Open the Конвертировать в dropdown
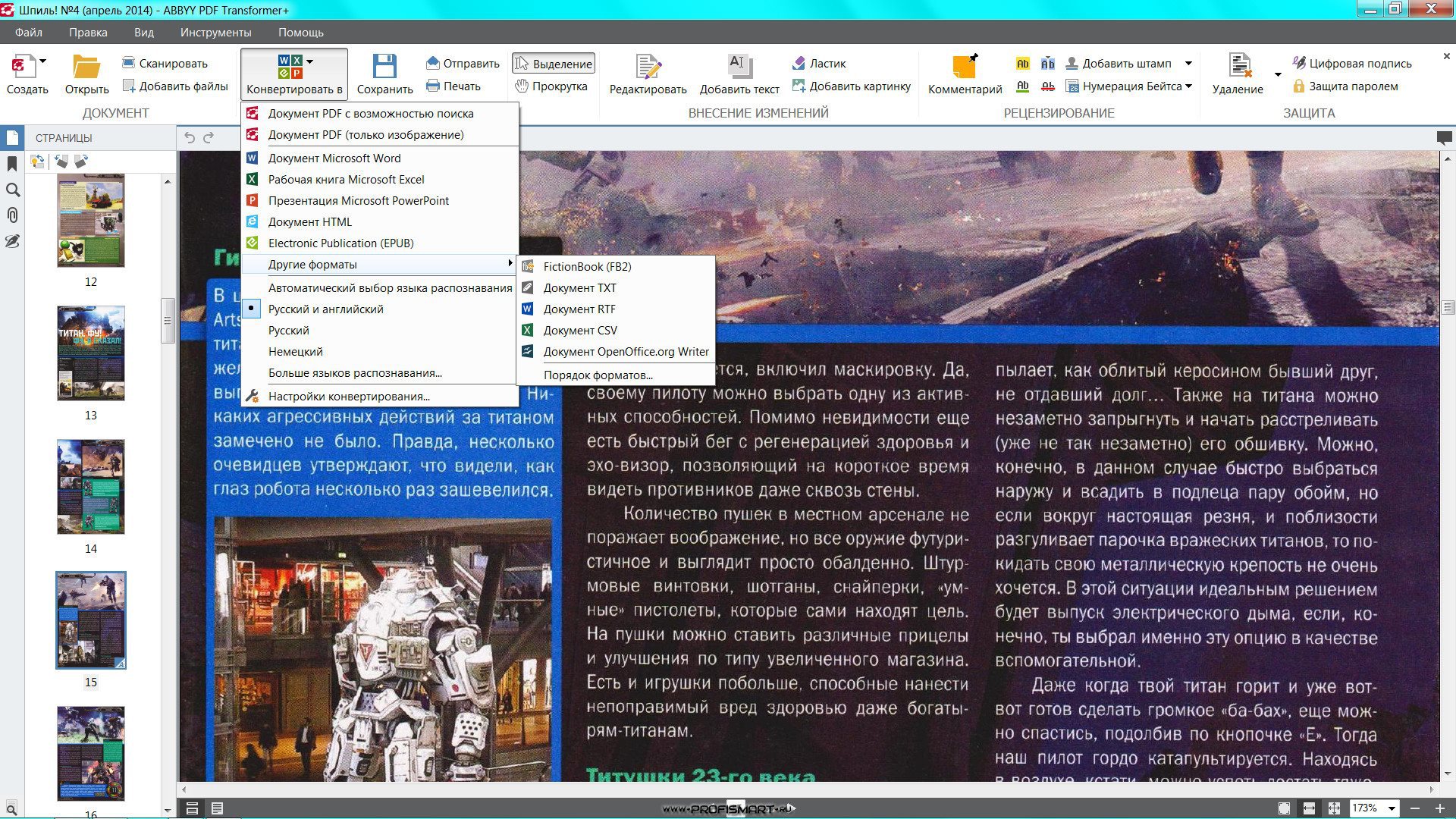Screen dimensions: 1456x819 [294, 74]
